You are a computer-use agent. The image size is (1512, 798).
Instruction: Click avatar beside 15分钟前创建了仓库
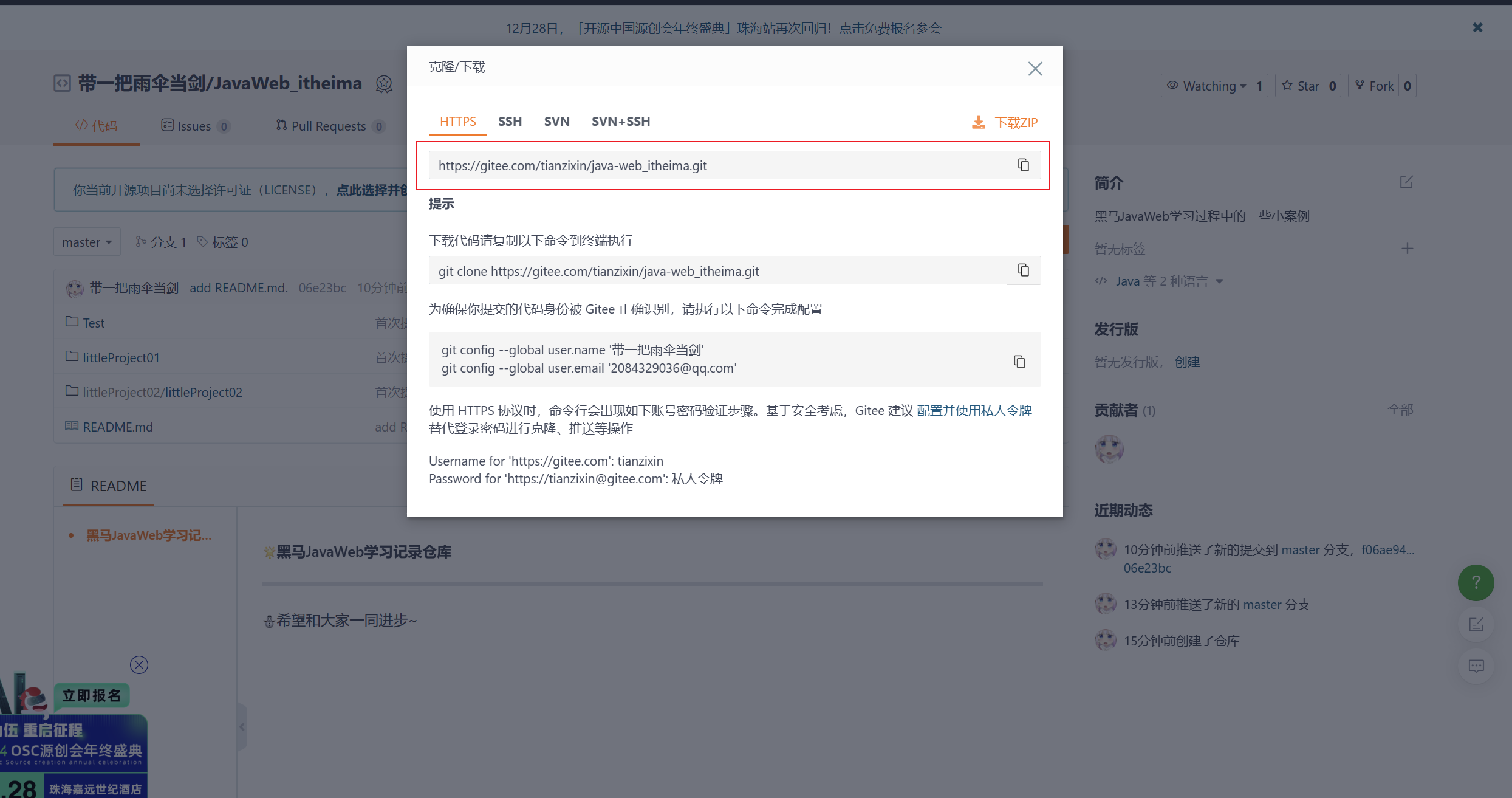tap(1106, 640)
